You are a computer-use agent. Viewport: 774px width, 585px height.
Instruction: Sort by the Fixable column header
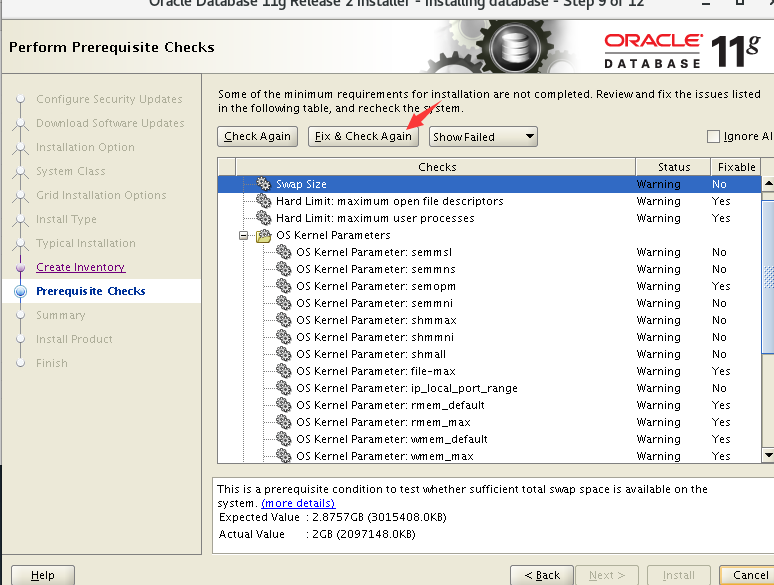pos(736,167)
